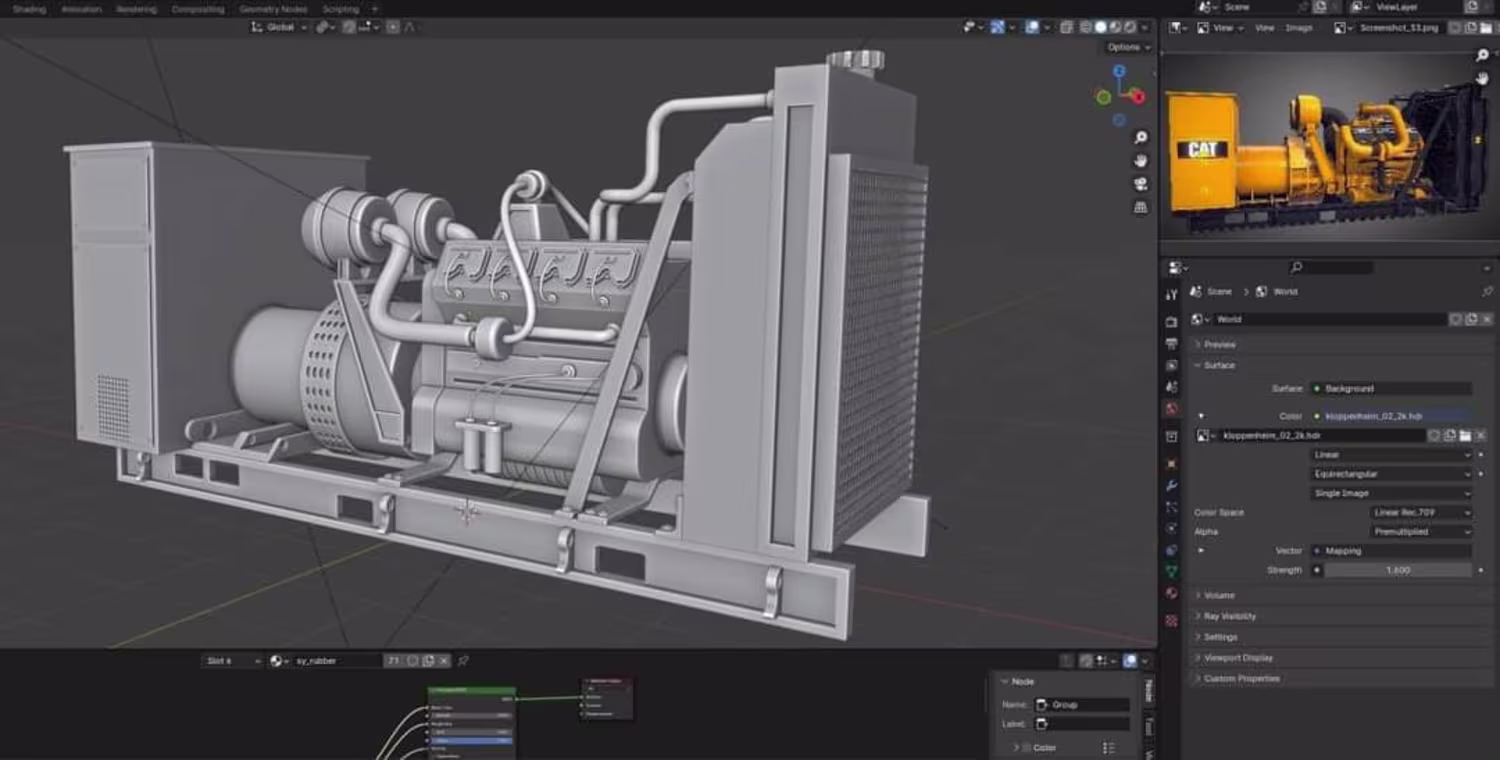Viewport: 1500px width, 760px height.
Task: Toggle viewport gizmos display
Action: pyautogui.click(x=997, y=27)
